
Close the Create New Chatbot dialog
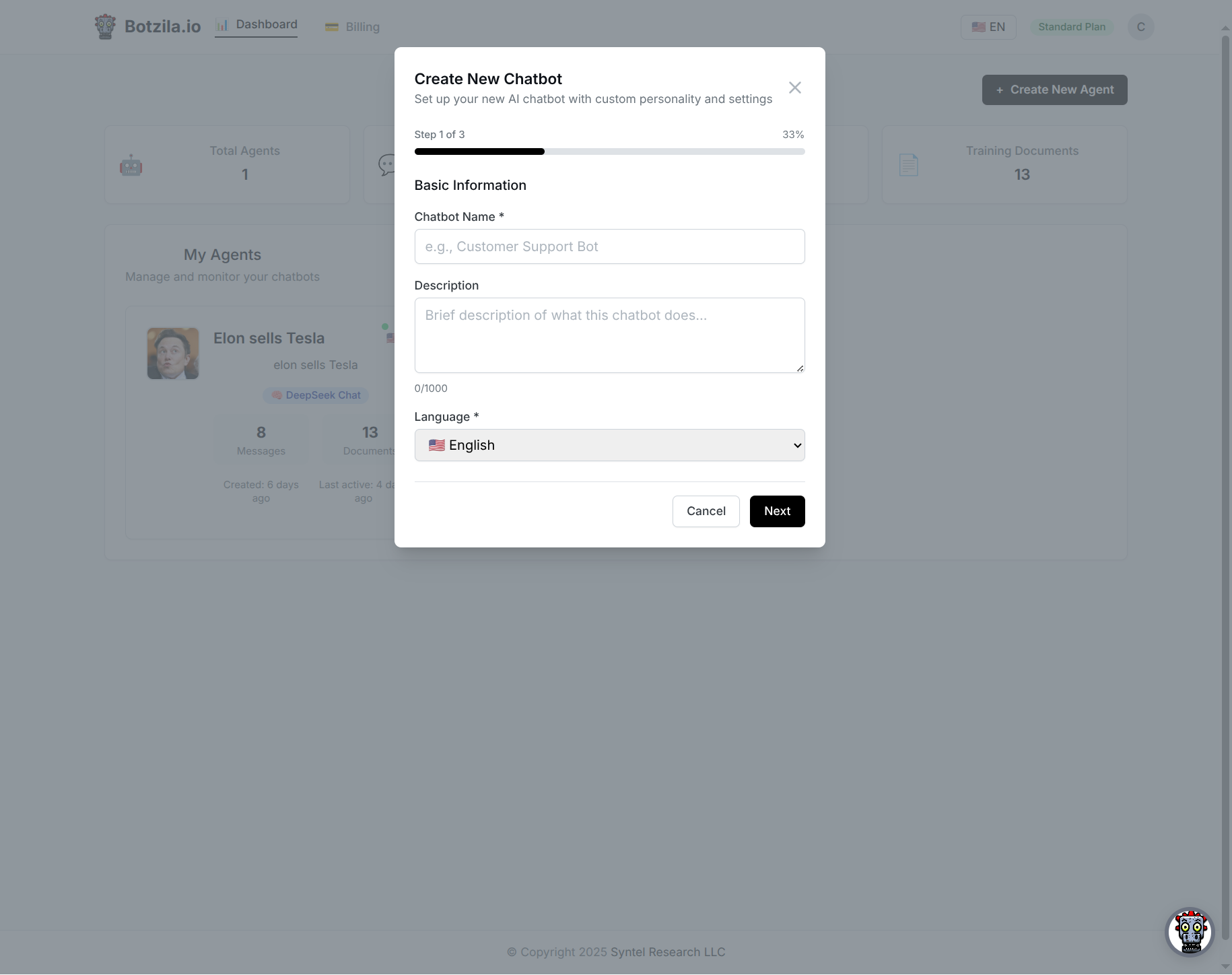[x=794, y=88]
